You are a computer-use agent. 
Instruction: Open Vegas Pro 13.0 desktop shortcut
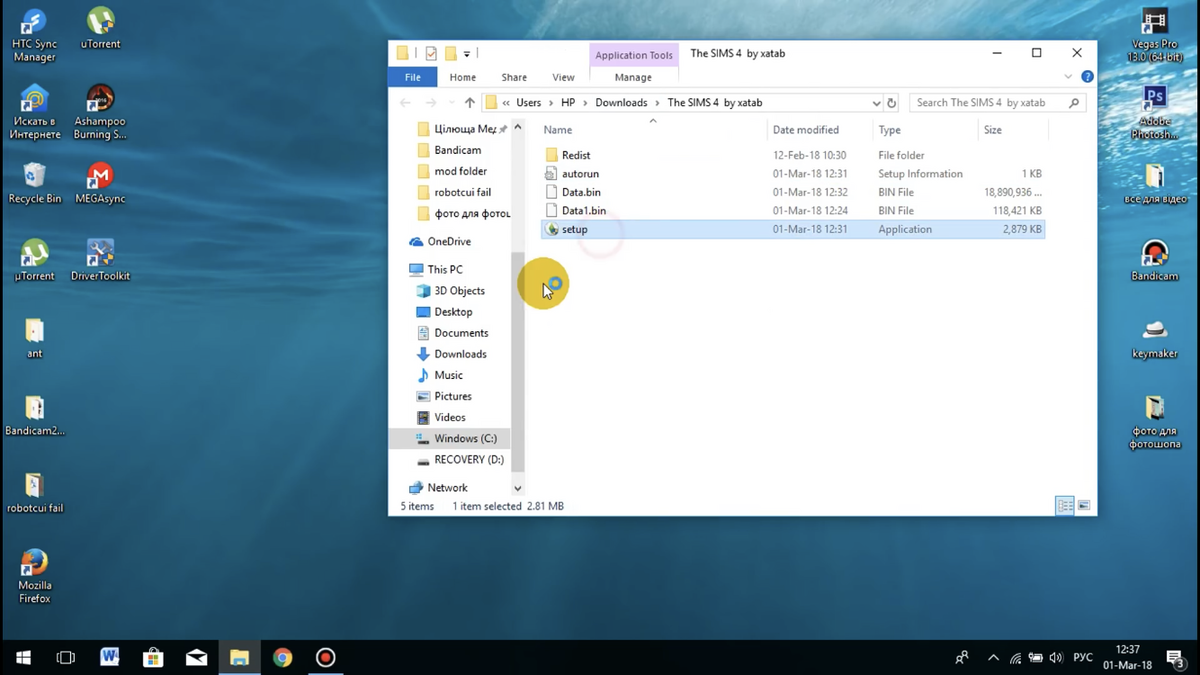coord(1154,35)
